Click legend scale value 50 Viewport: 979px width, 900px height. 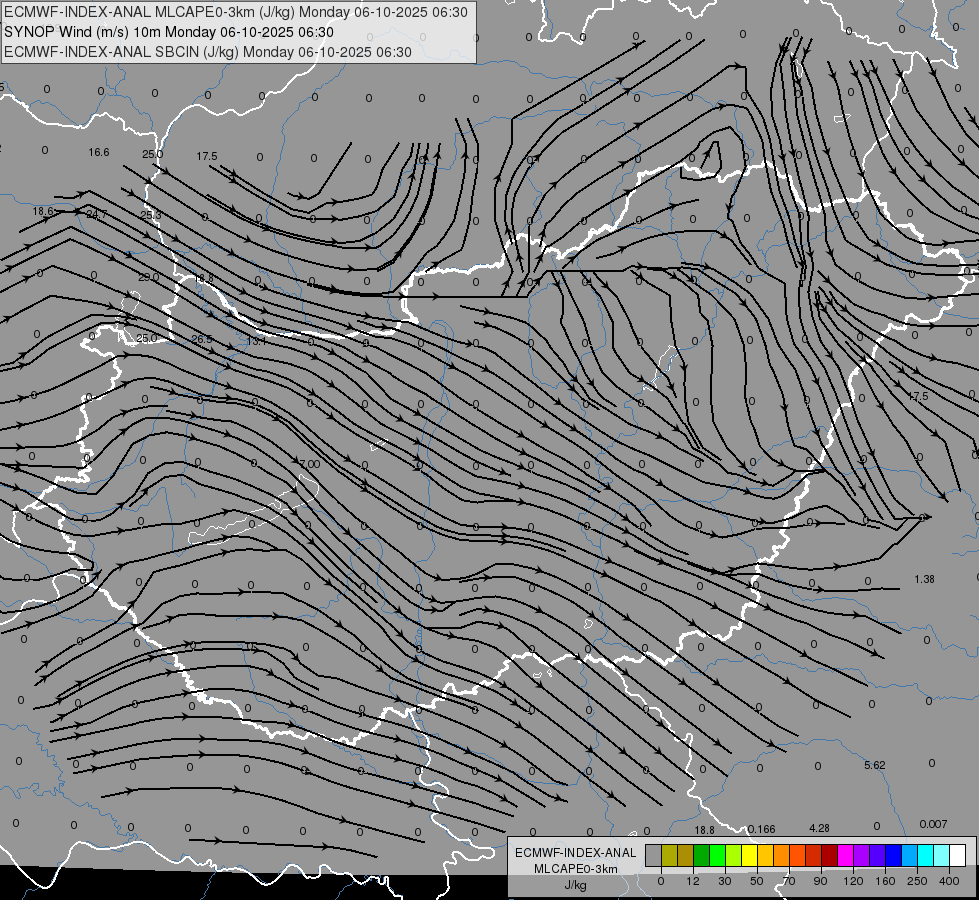pyautogui.click(x=756, y=881)
